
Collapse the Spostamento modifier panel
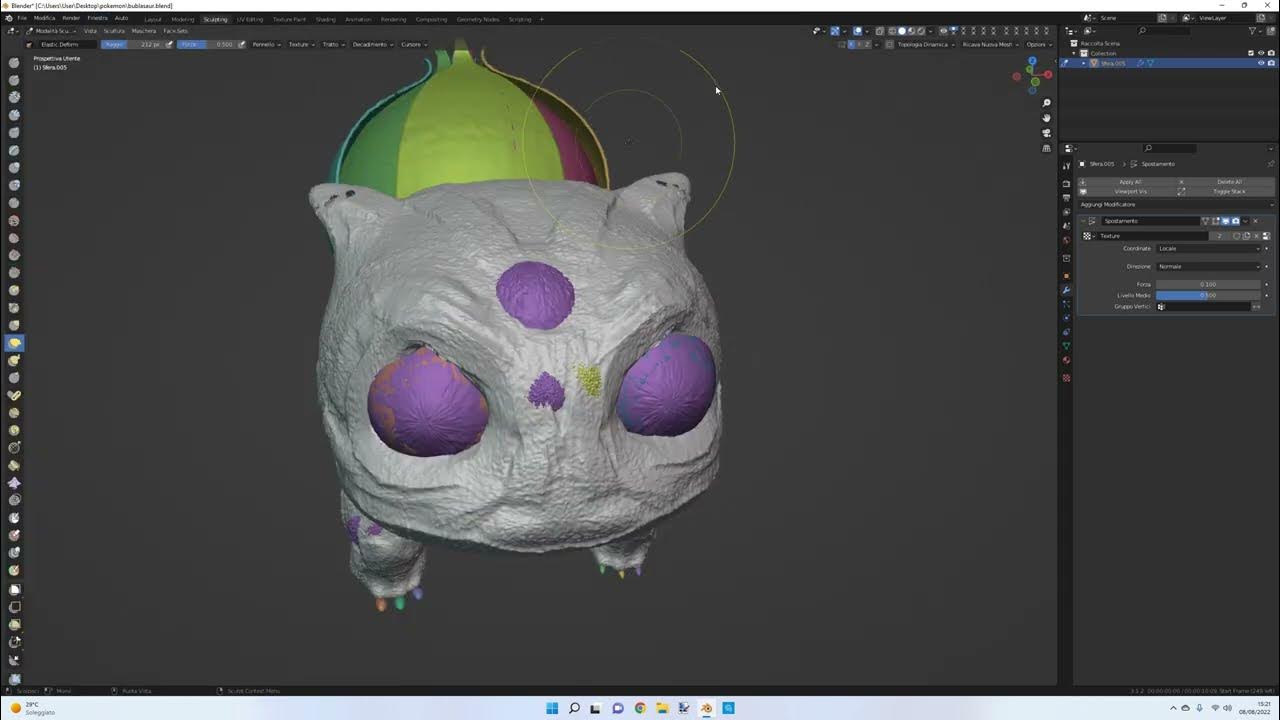[1084, 221]
